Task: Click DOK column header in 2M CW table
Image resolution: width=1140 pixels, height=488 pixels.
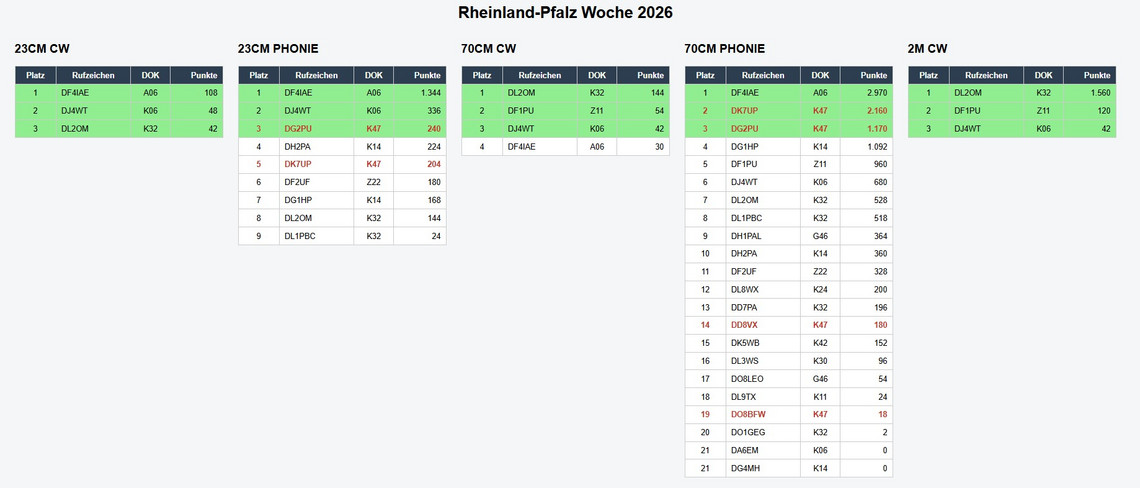Action: [x=1043, y=75]
